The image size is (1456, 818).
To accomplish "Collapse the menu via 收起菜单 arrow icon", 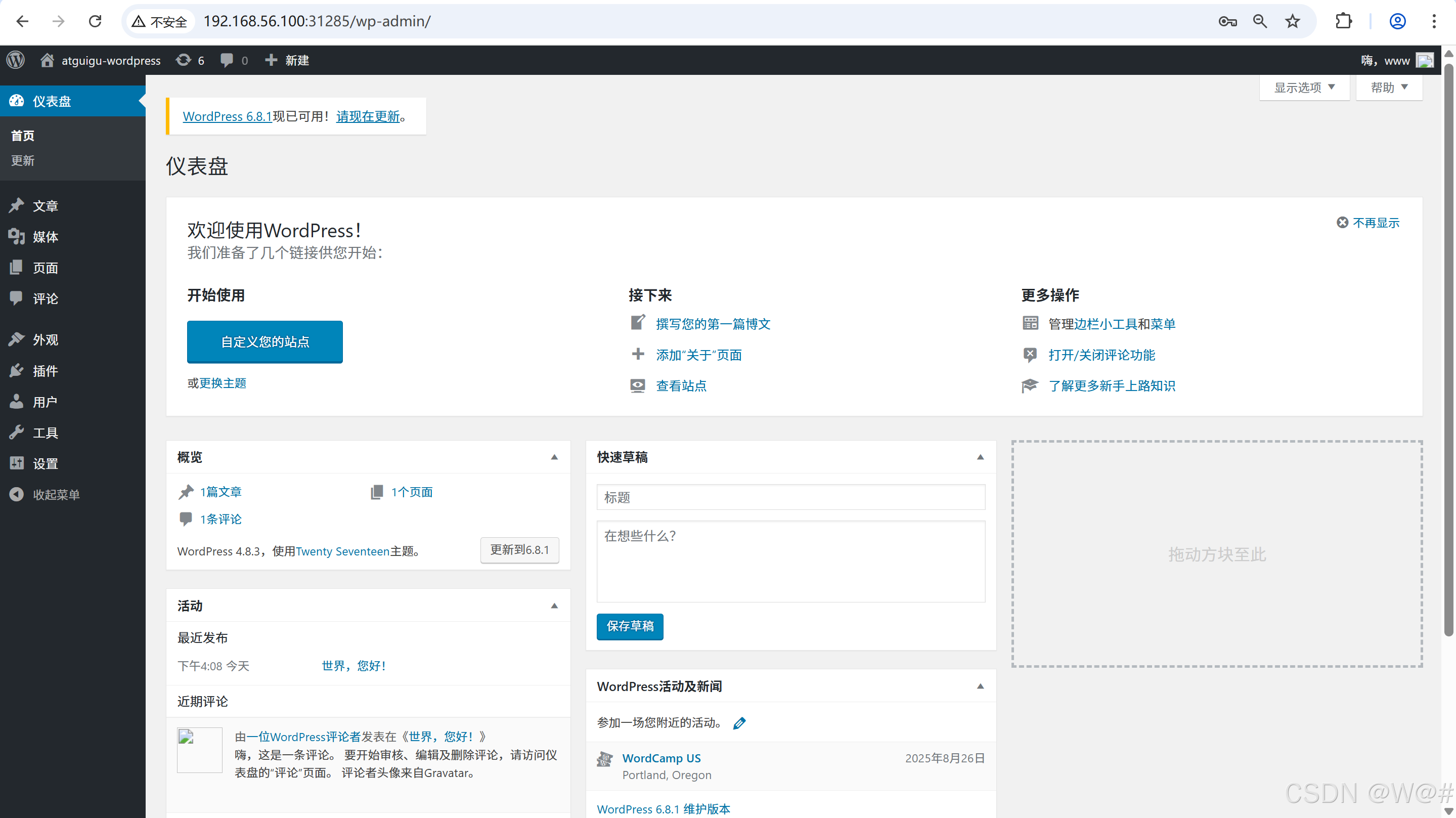I will tap(16, 494).
